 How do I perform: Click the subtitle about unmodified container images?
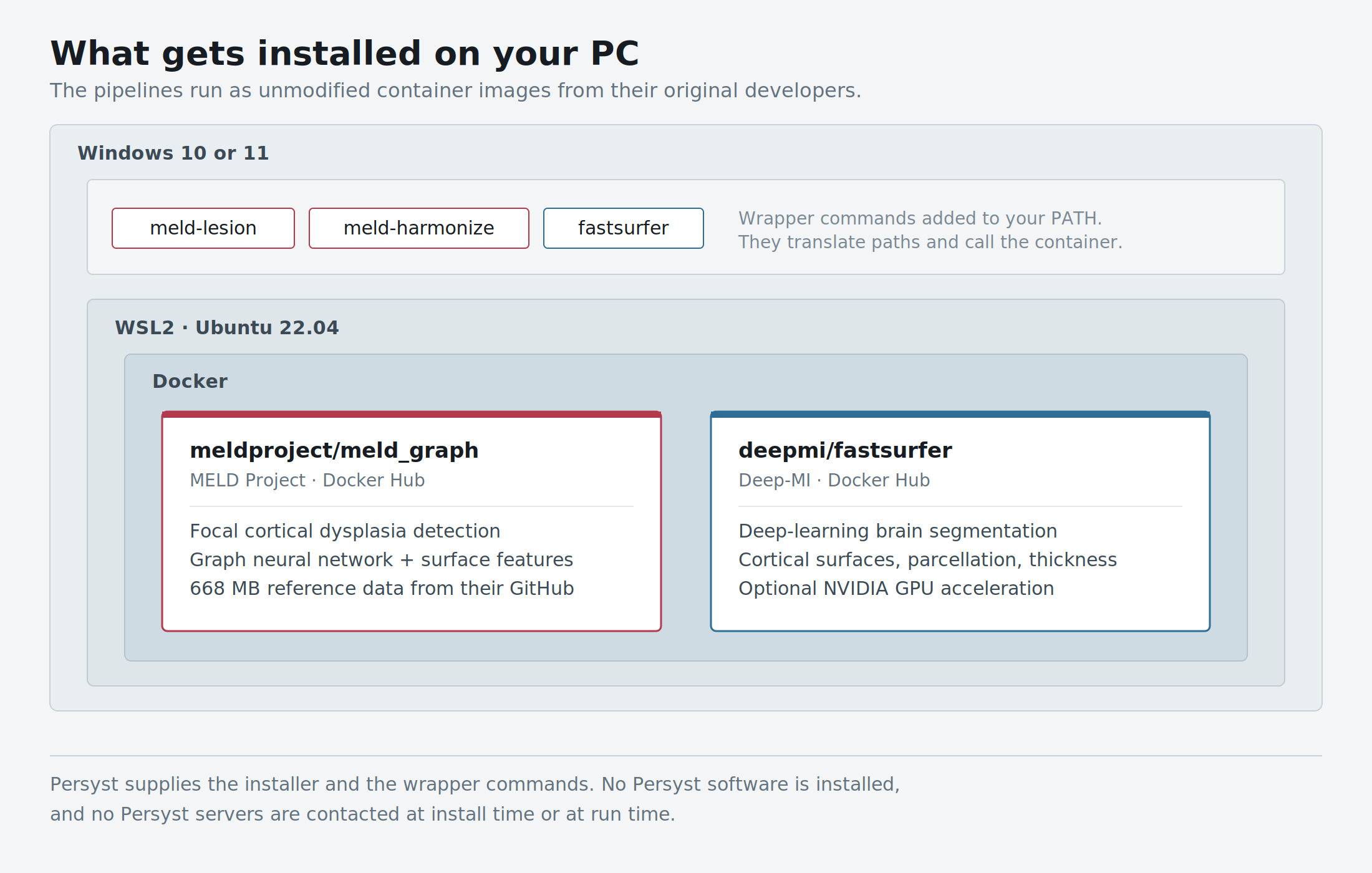click(455, 90)
